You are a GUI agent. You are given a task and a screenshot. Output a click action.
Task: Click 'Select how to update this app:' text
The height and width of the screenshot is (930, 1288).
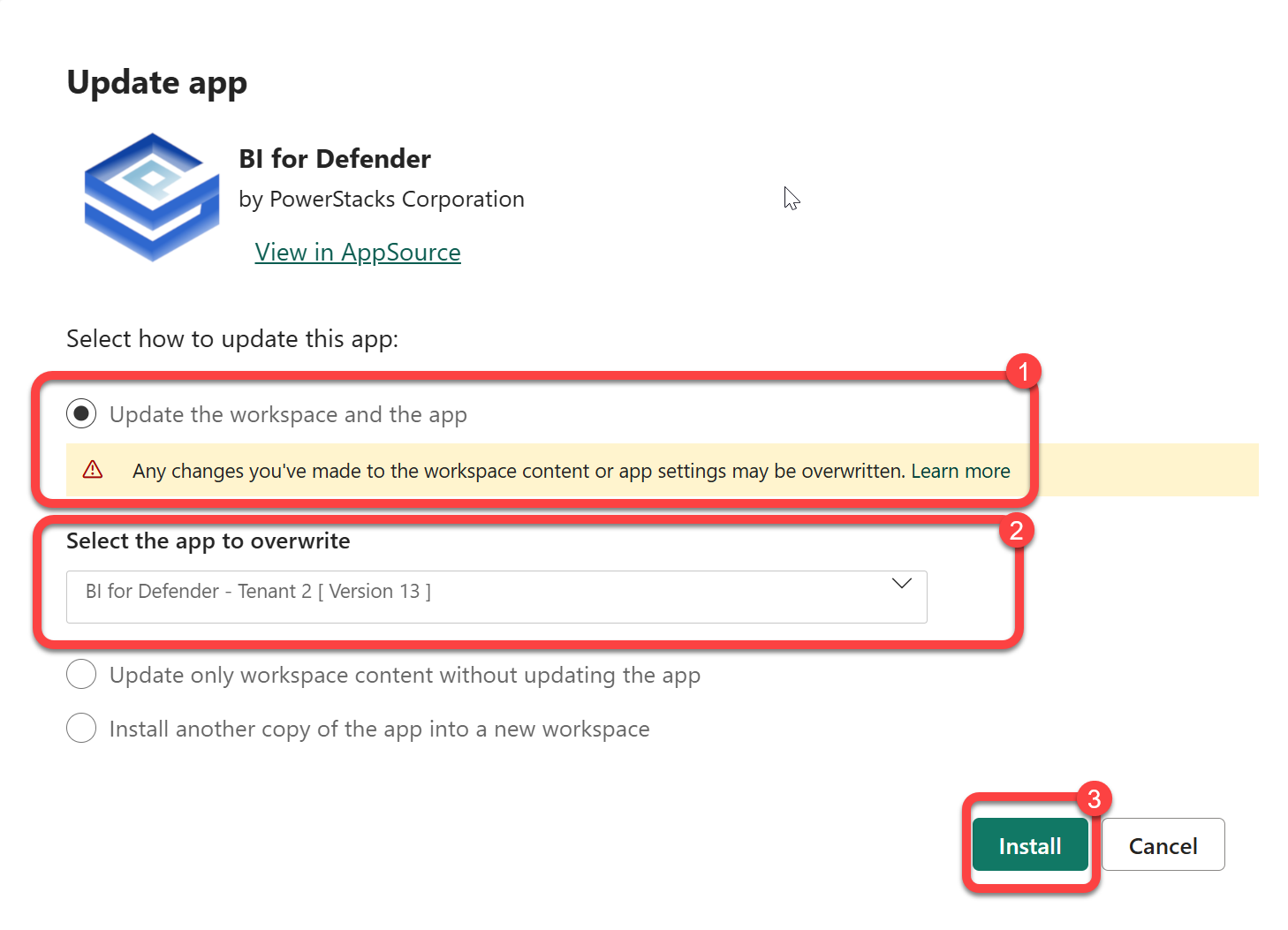point(232,339)
